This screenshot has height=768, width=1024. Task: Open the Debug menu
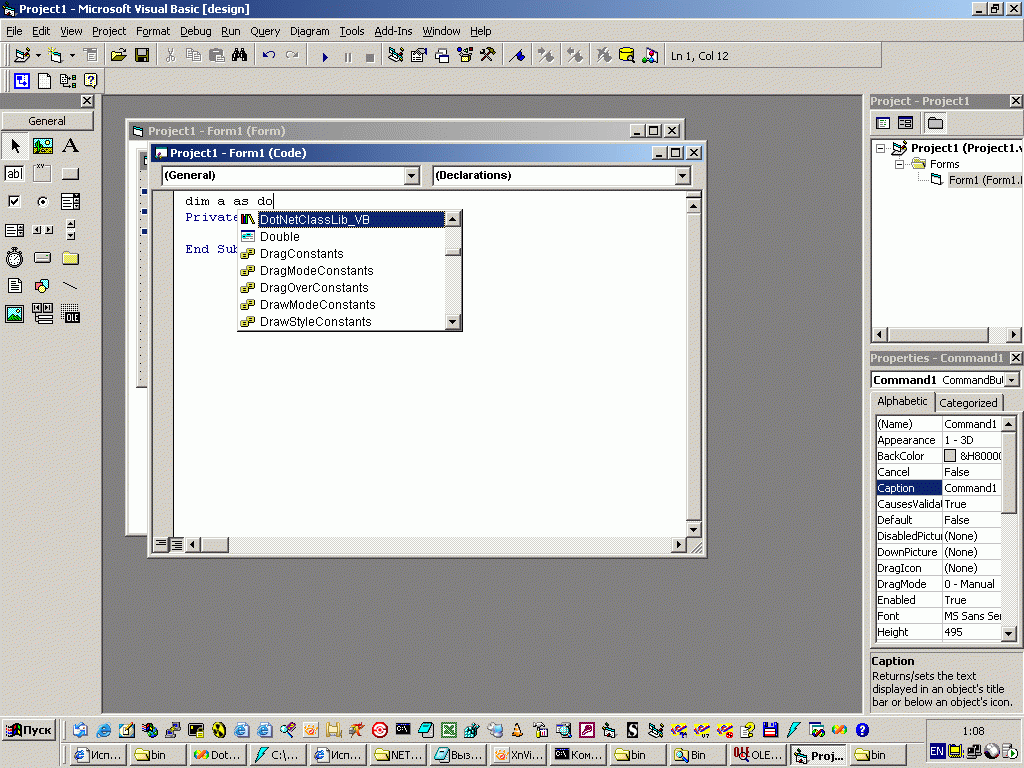[195, 31]
